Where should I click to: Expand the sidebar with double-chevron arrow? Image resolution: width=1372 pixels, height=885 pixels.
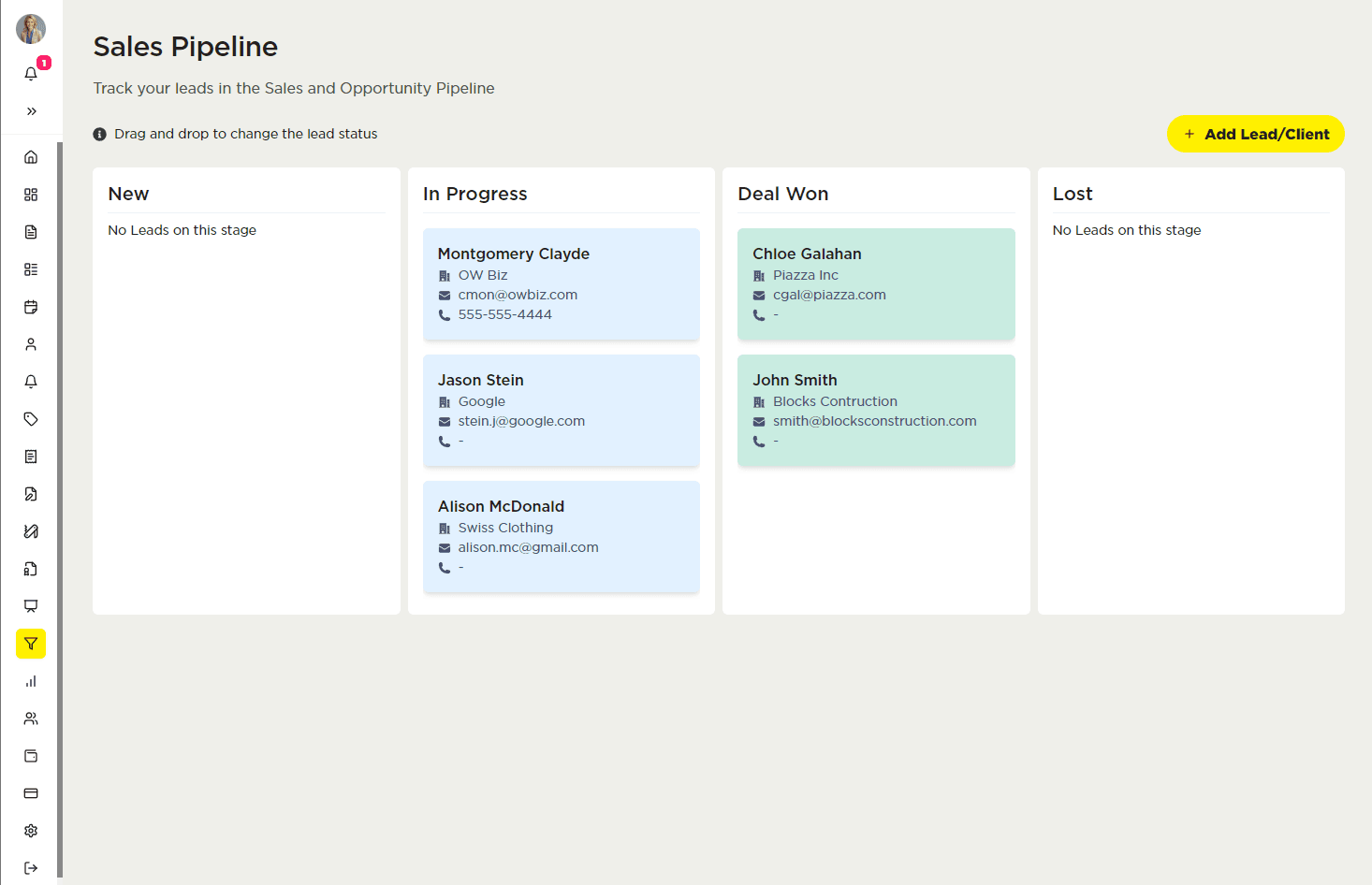tap(32, 111)
